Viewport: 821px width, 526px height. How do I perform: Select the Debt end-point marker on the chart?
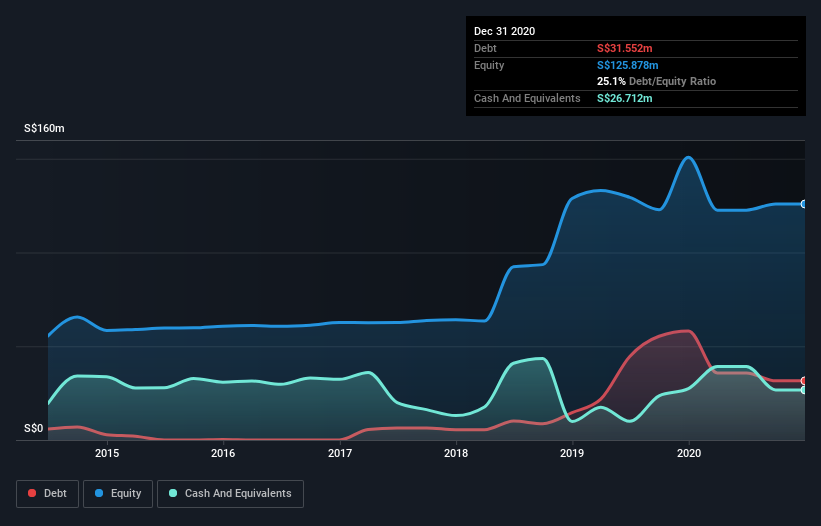(x=804, y=381)
